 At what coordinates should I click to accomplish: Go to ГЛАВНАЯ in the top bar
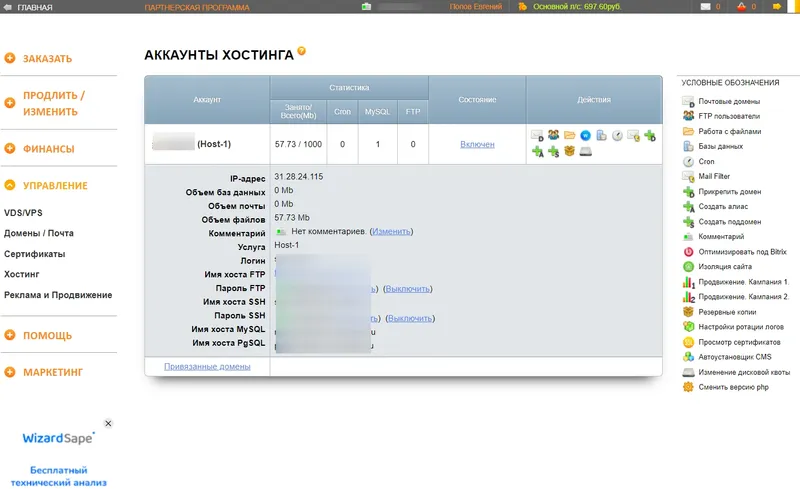35,7
